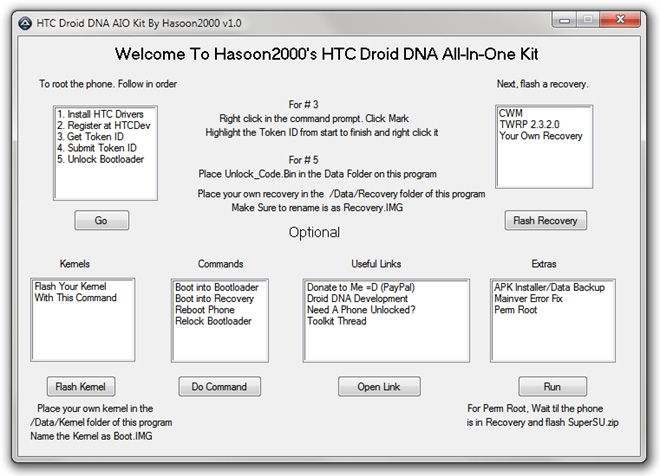This screenshot has height=476, width=660.
Task: Select 'Reboot Phone' command
Action: (205, 310)
